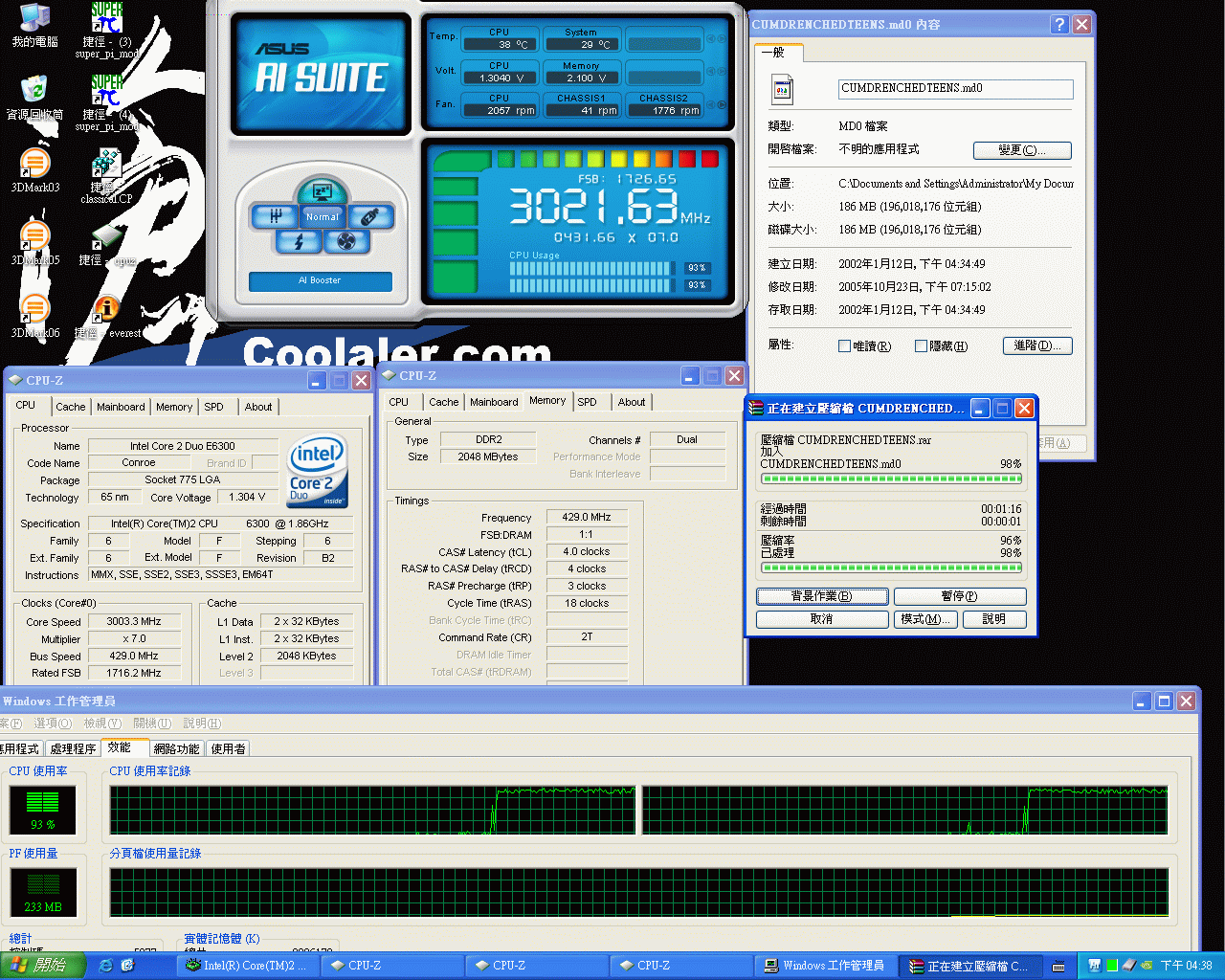The width and height of the screenshot is (1225, 980).
Task: Click 背景作業(B) in the compression dialog
Action: coord(822,596)
